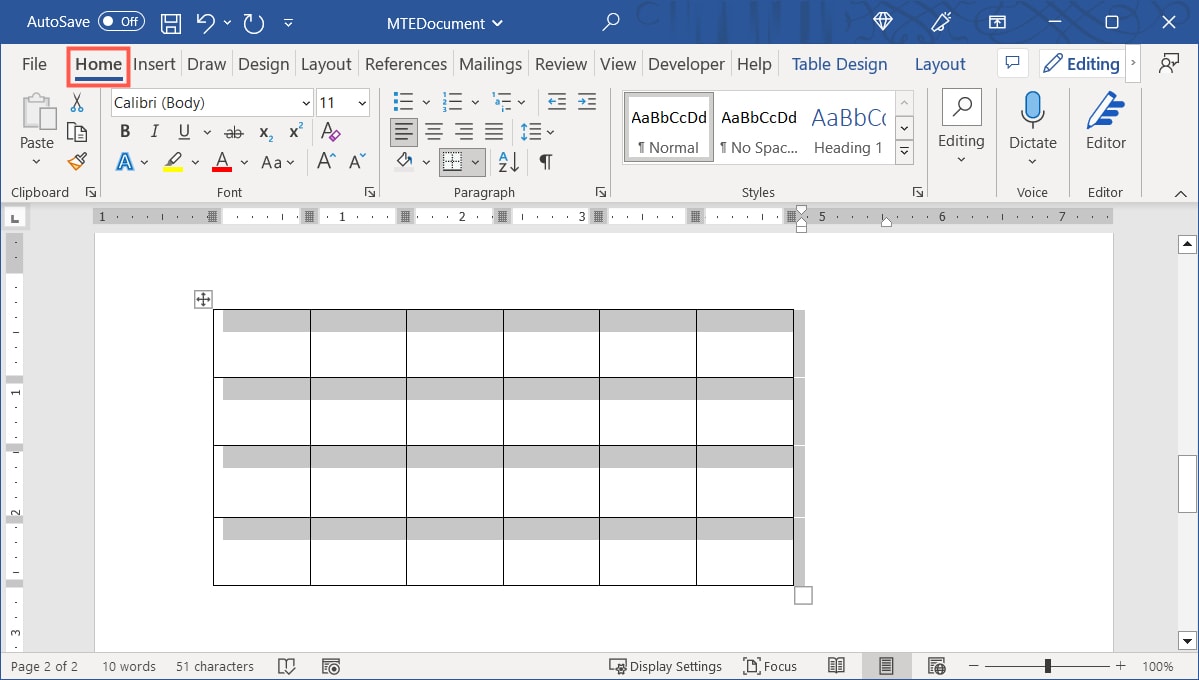The image size is (1199, 680).
Task: Click the Format Painter icon
Action: [x=77, y=161]
